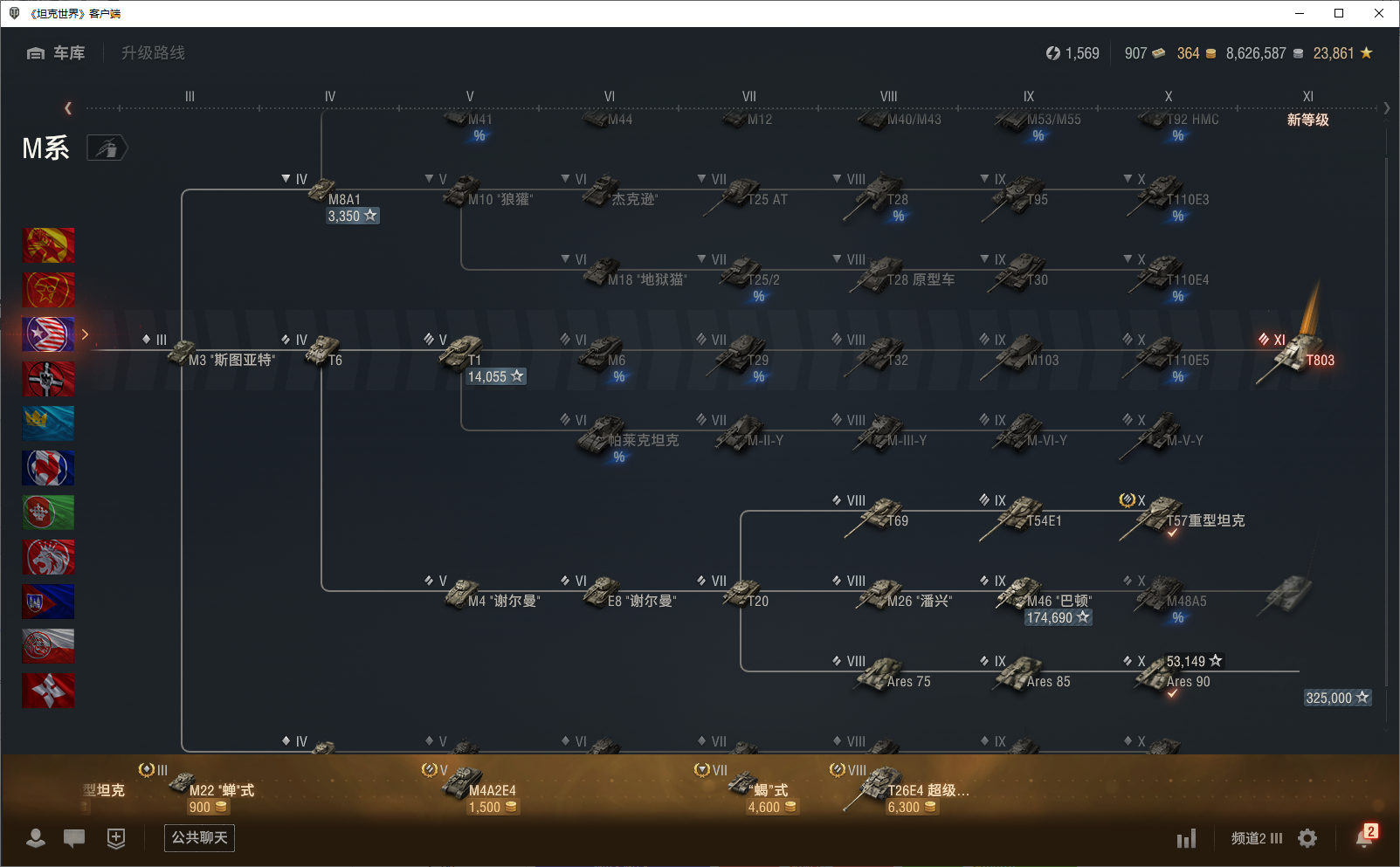Select the German nation flag
This screenshot has height=867, width=1400.
tap(48, 379)
